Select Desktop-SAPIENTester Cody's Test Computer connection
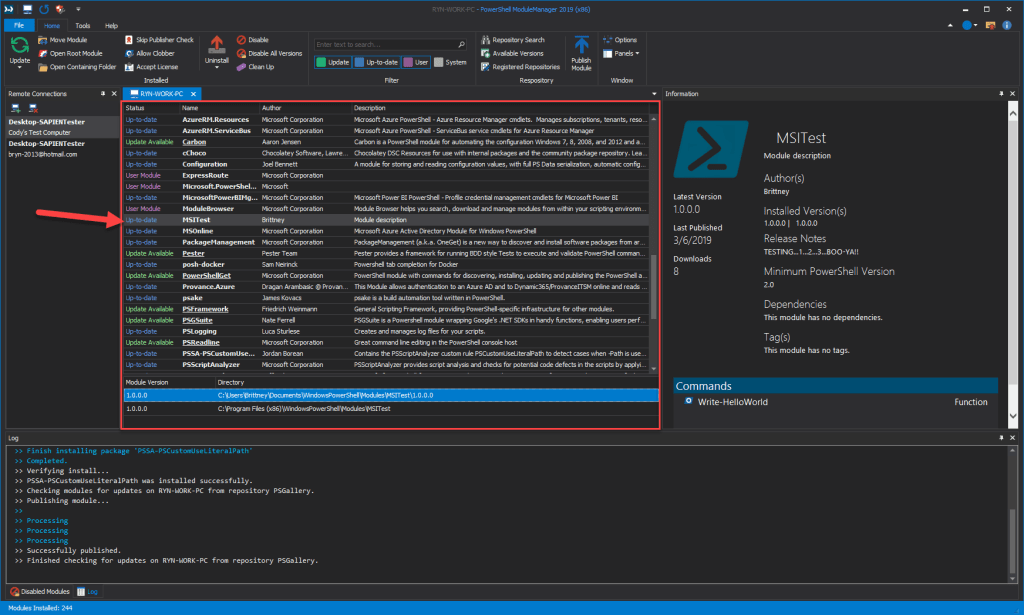This screenshot has width=1024, height=615. (62, 127)
